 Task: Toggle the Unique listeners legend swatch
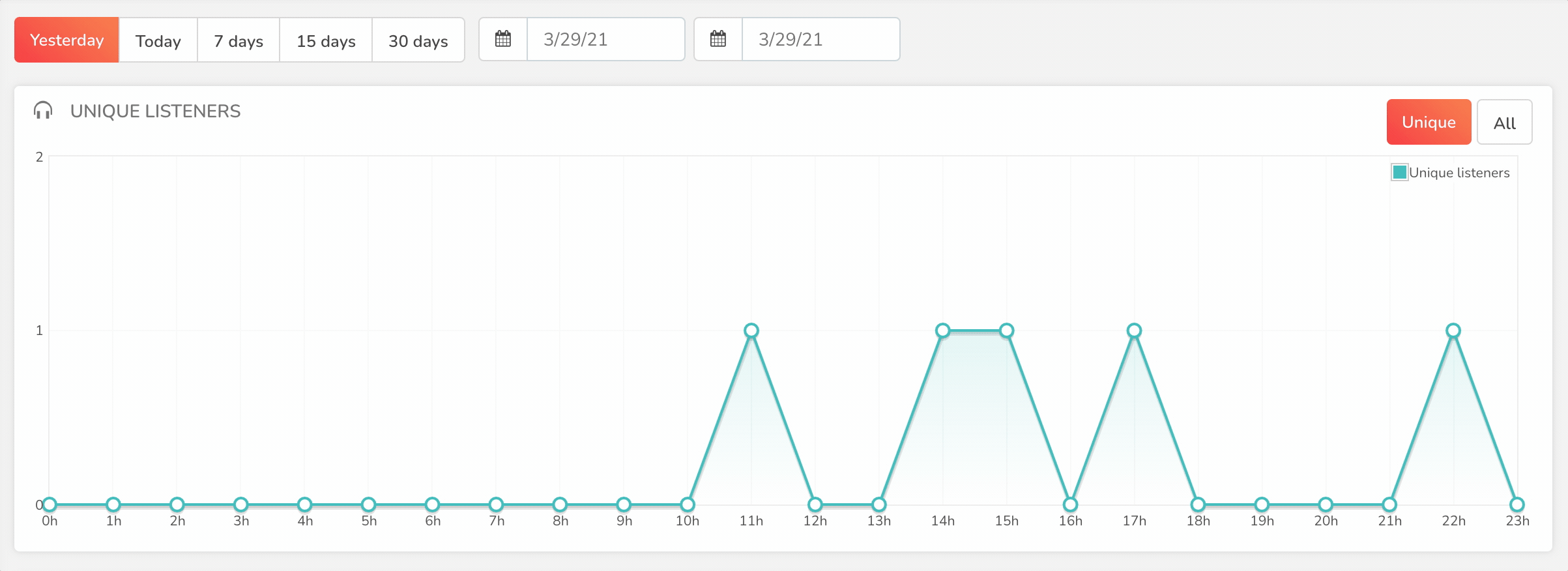(1399, 173)
